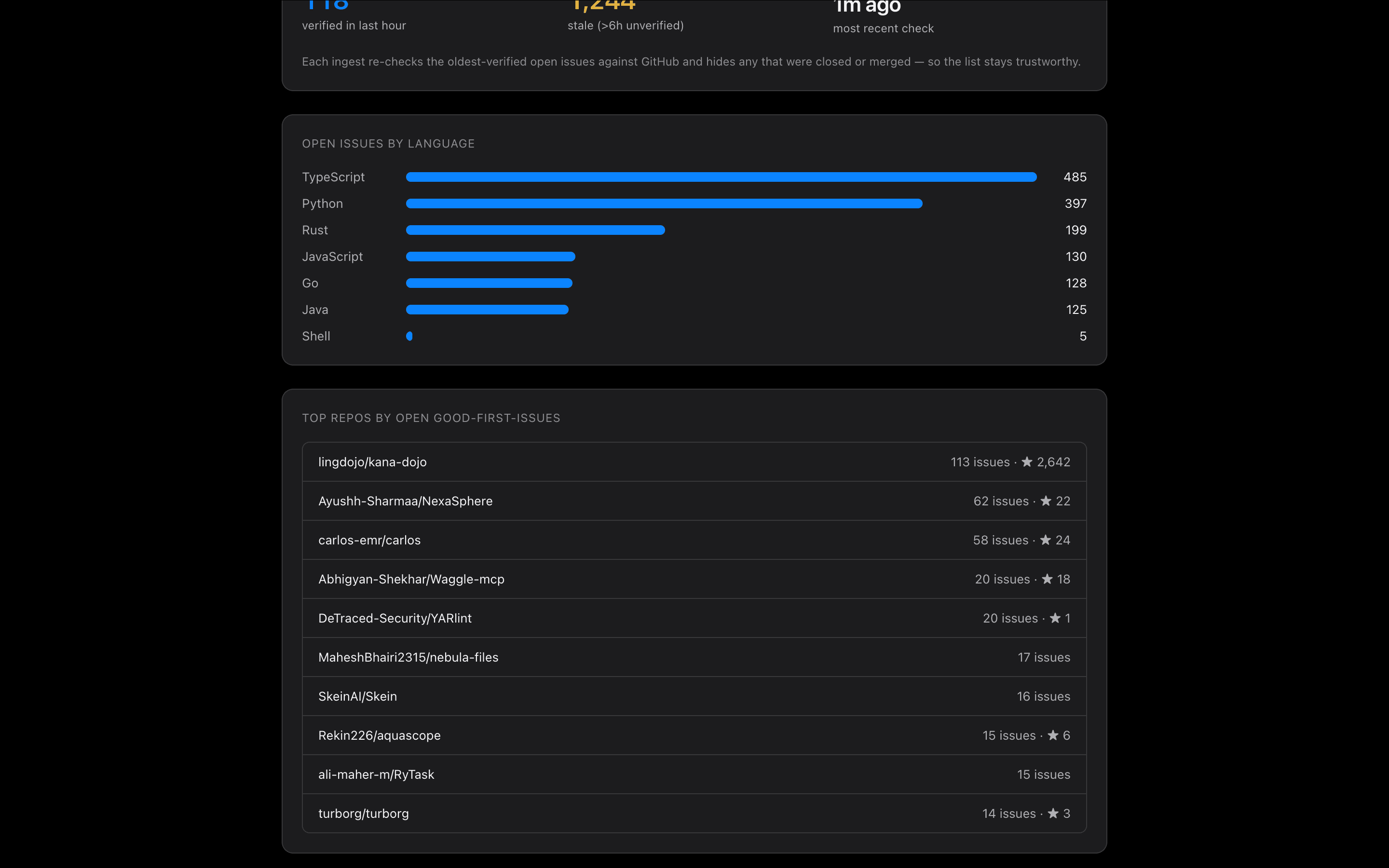The image size is (1389, 868).
Task: Click the TypeScript language bar
Action: pos(721,177)
